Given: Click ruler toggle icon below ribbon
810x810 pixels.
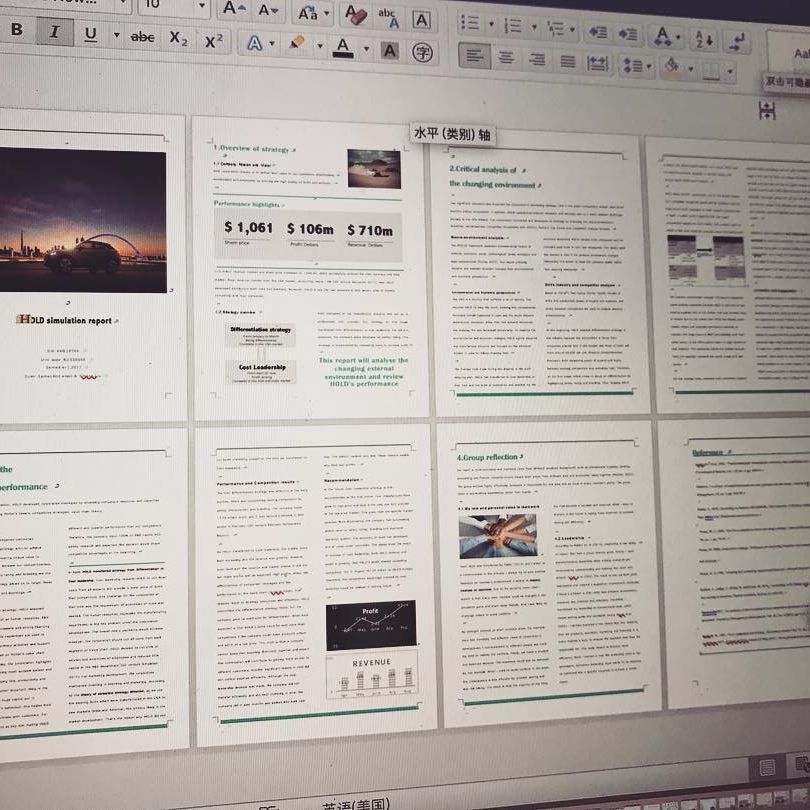Looking at the screenshot, I should pyautogui.click(x=767, y=110).
